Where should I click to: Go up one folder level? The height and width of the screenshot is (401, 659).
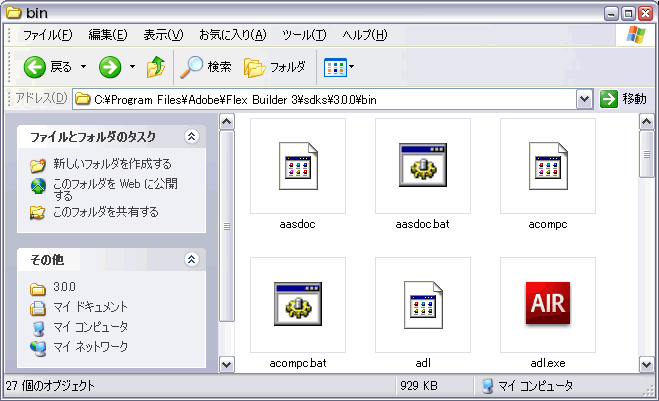coord(156,67)
